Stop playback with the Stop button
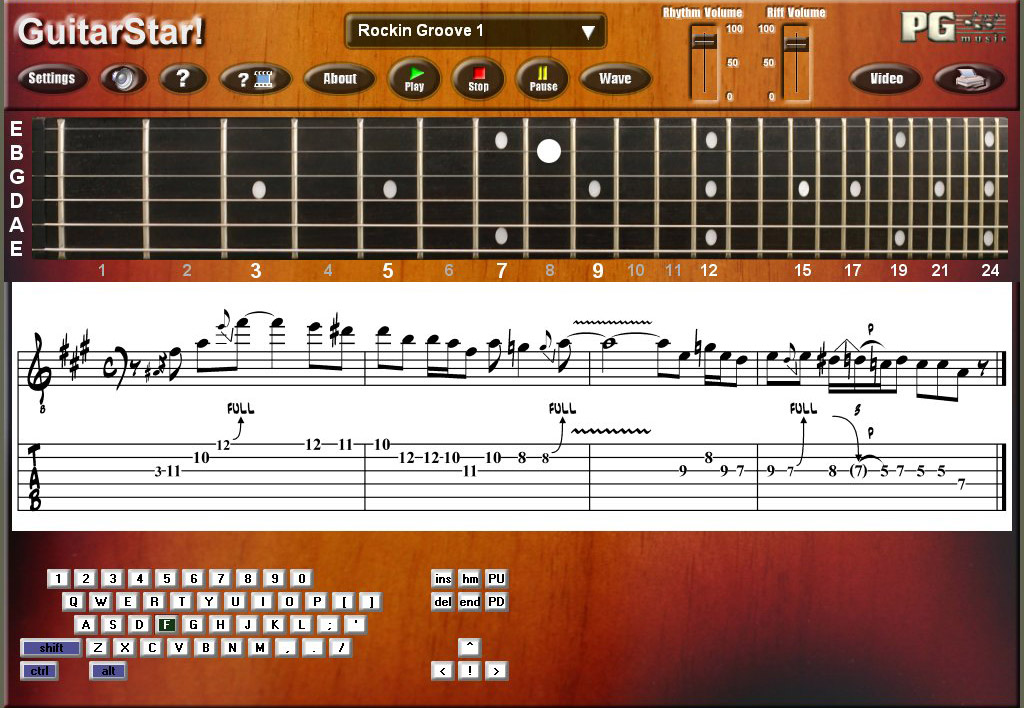Viewport: 1024px width, 708px height. [478, 78]
